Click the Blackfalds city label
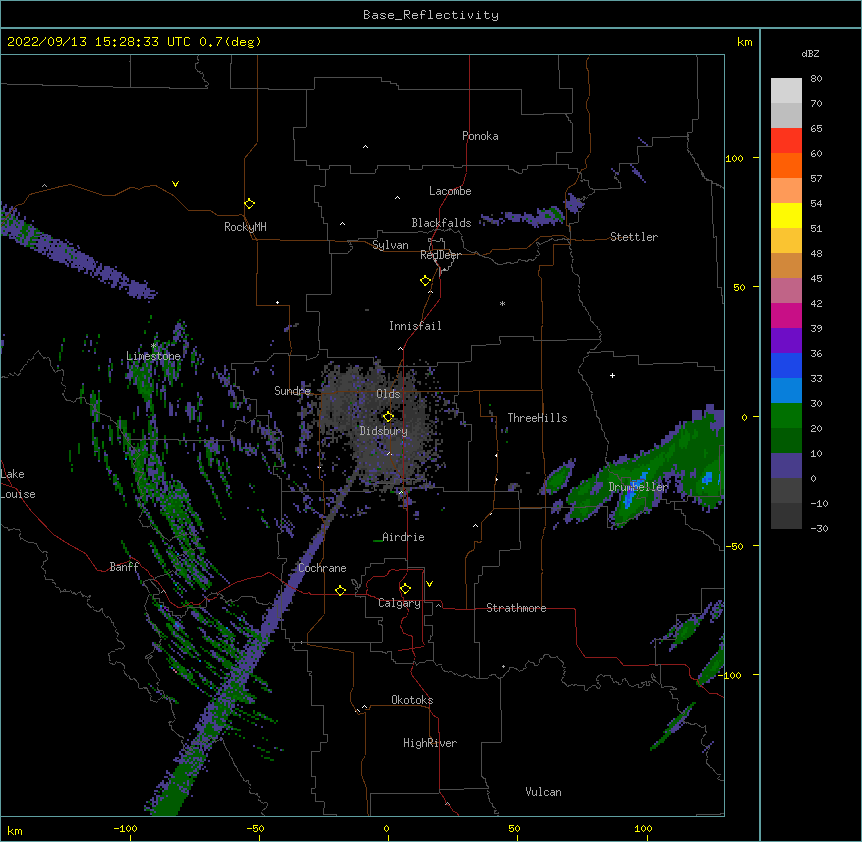Viewport: 862px width, 842px height. [441, 223]
